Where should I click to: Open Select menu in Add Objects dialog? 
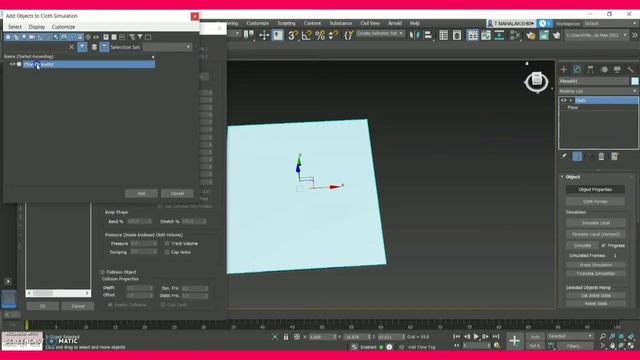pos(15,27)
